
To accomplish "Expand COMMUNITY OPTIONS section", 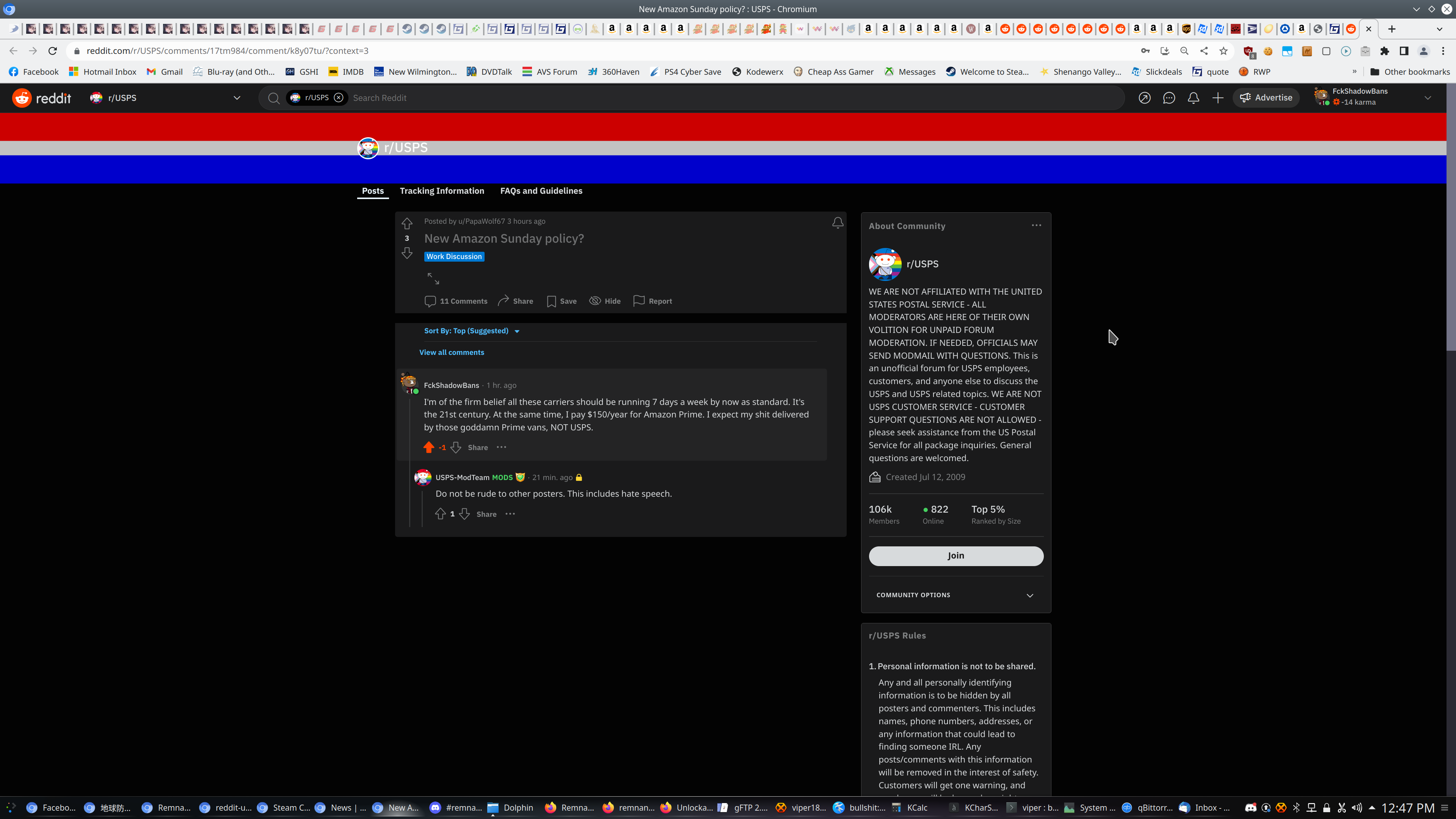I will coord(955,595).
